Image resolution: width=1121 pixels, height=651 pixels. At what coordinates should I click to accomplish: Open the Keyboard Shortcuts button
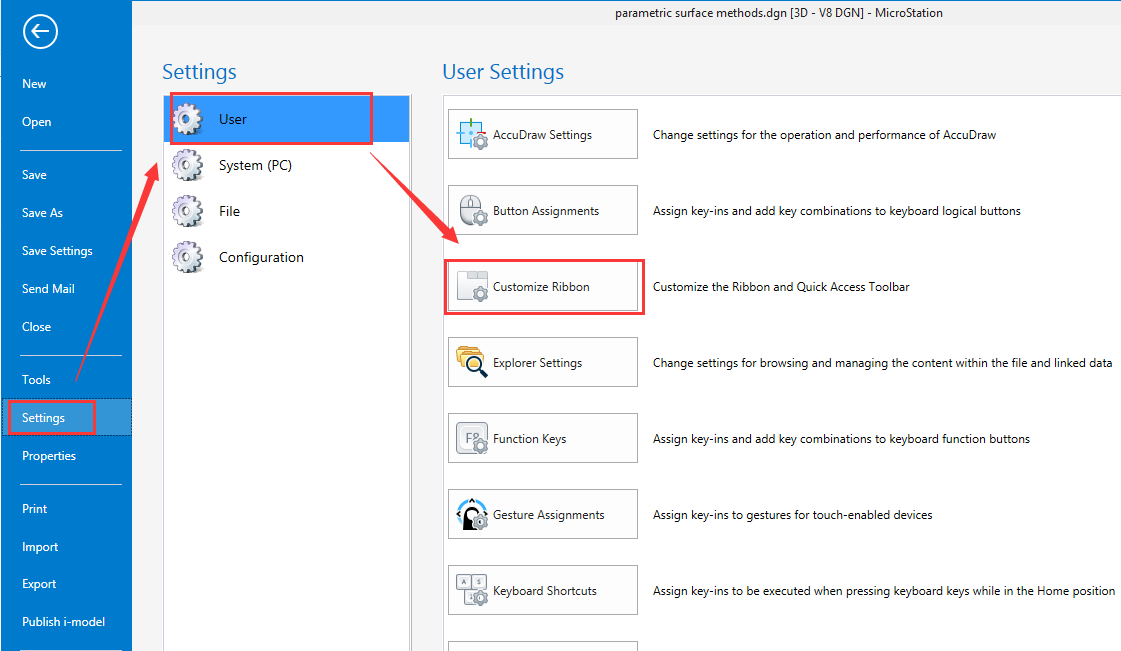click(543, 590)
